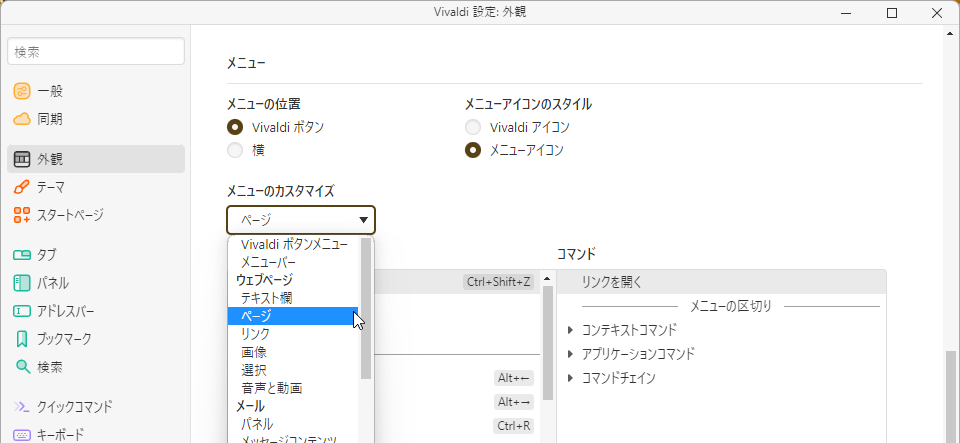Choose Vivaldi アイコン menu icon style
This screenshot has height=443, width=960.
click(473, 127)
